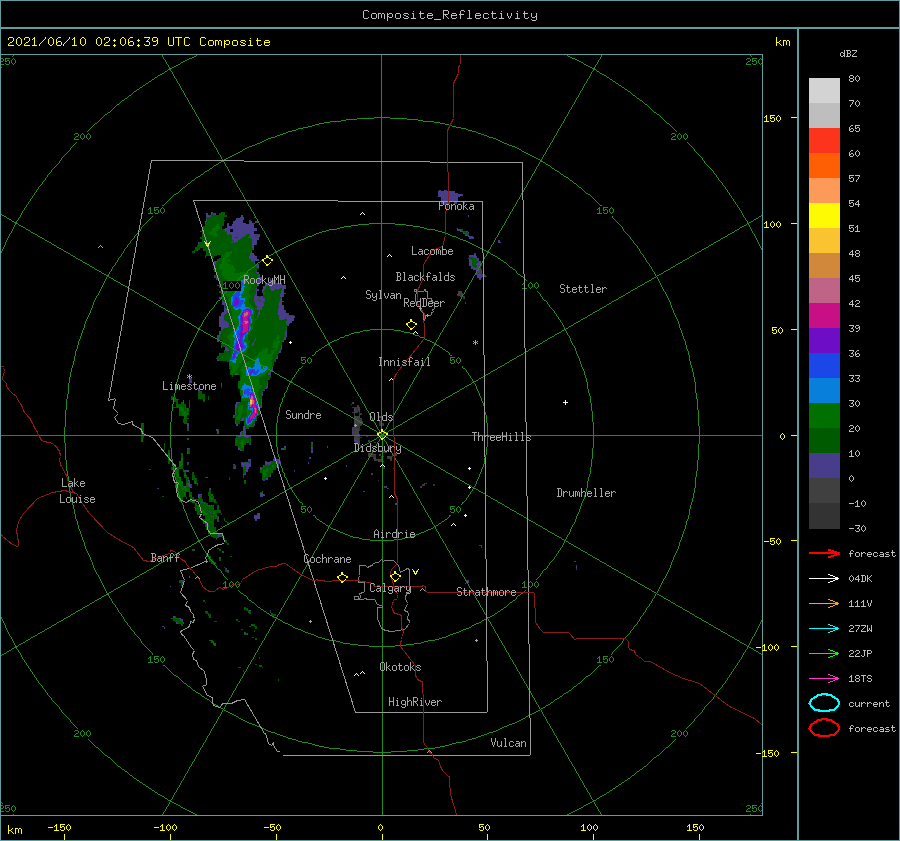Click the Olds label near radar center
The width and height of the screenshot is (900, 841).
pos(381,417)
